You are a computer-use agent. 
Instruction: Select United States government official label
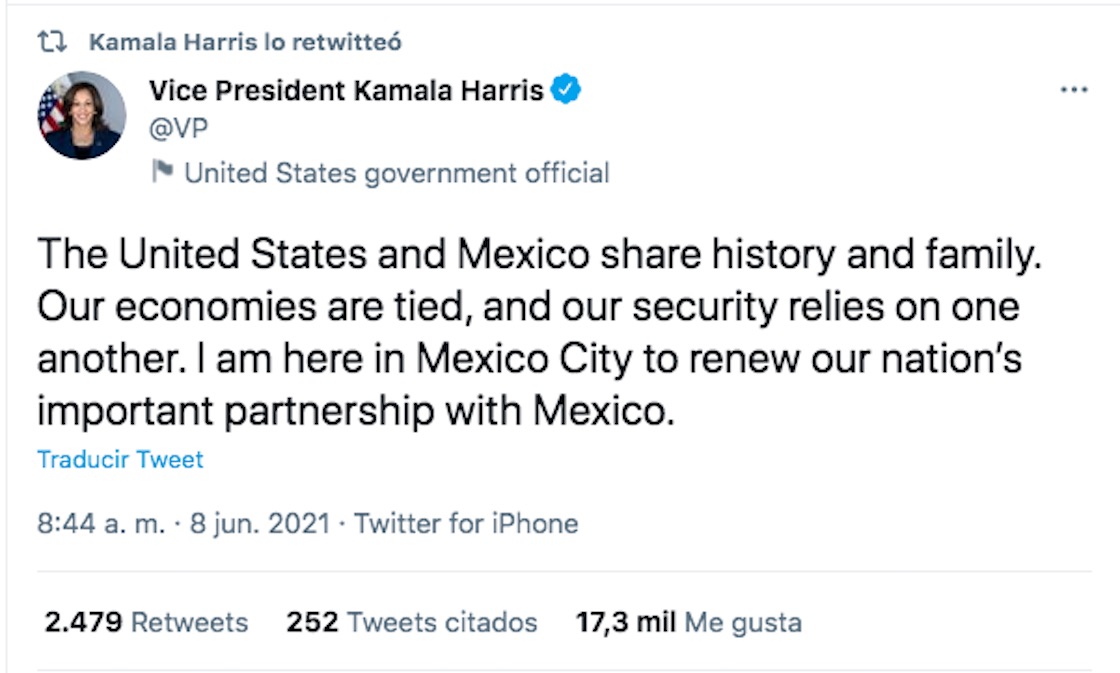395,172
